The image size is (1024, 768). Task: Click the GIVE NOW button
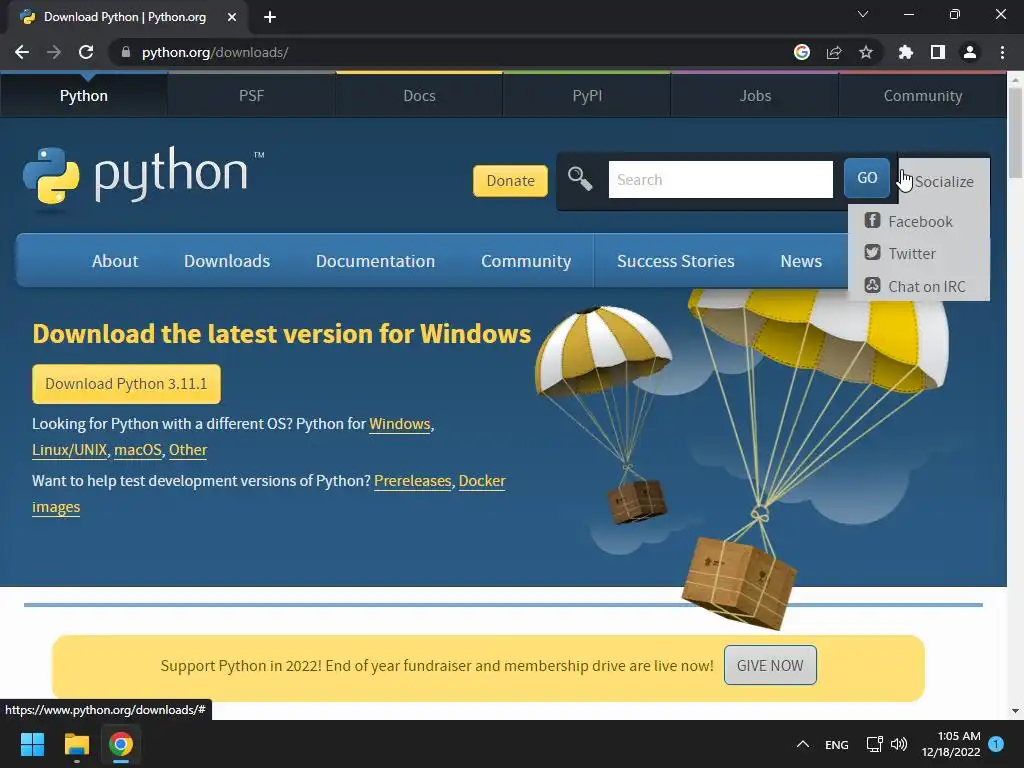tap(770, 665)
